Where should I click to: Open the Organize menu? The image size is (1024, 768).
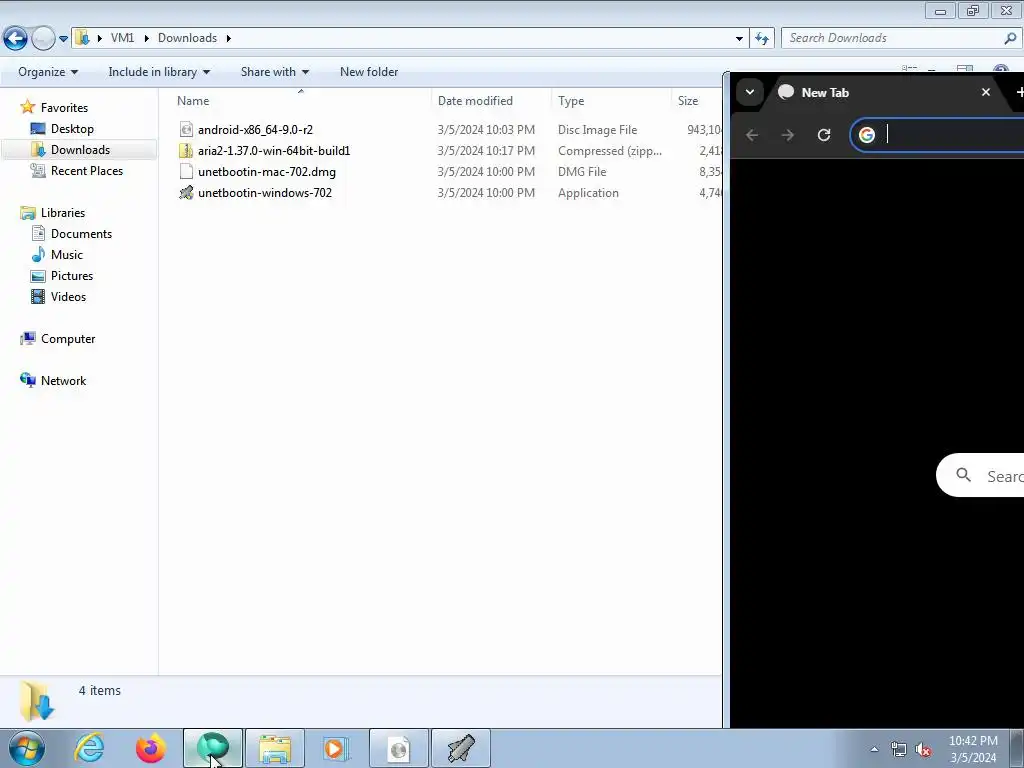pyautogui.click(x=48, y=72)
